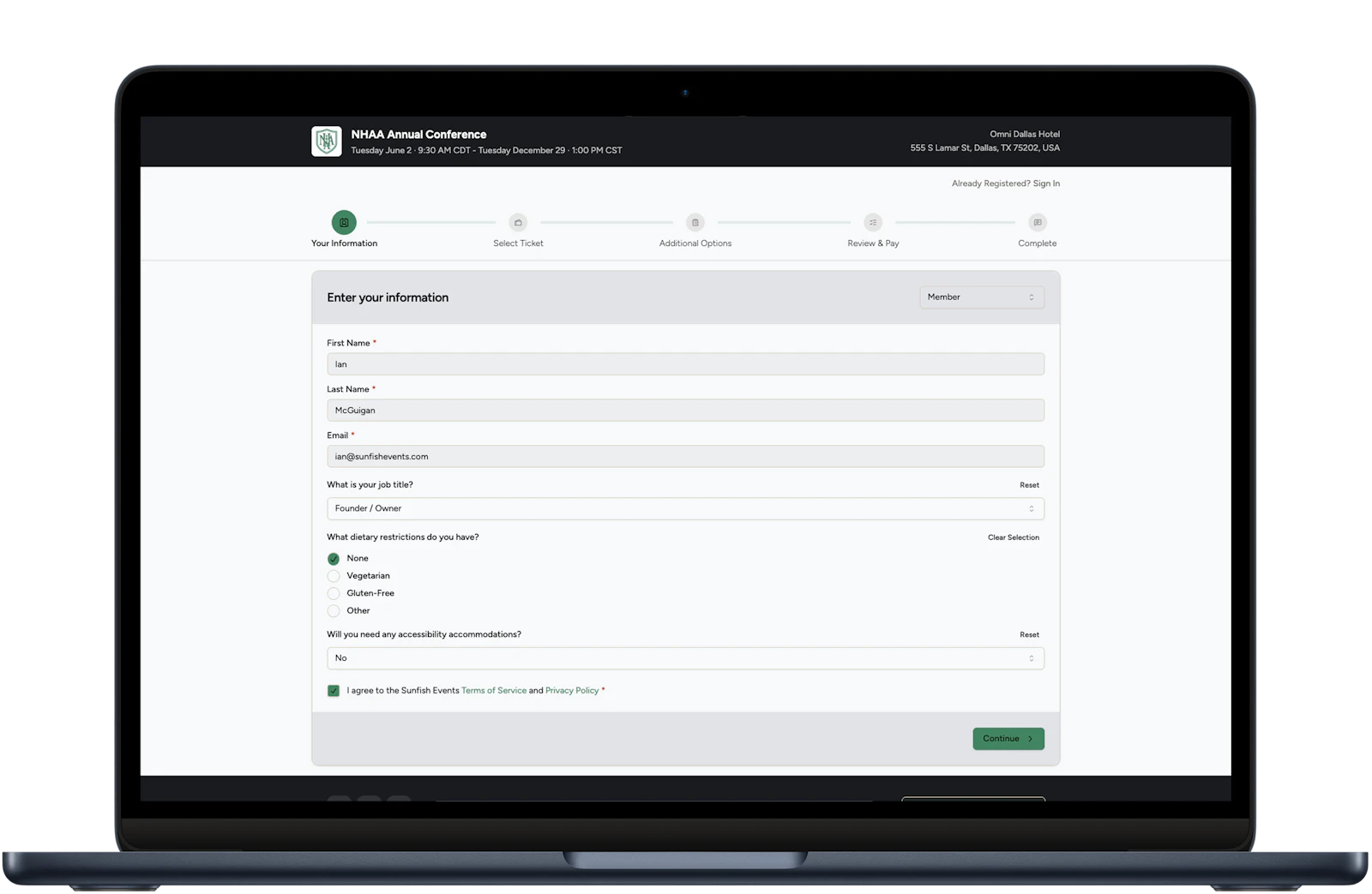This screenshot has width=1372, height=894.
Task: Click the 555 S Lamar St address
Action: (x=985, y=148)
